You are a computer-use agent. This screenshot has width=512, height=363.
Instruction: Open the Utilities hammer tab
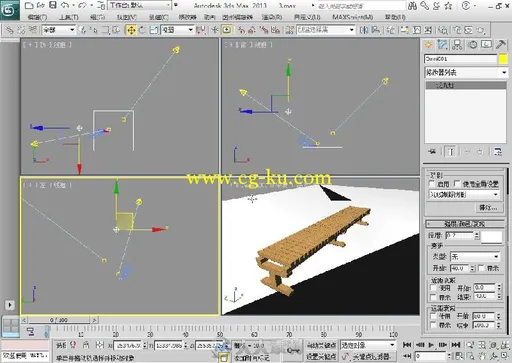pos(500,45)
